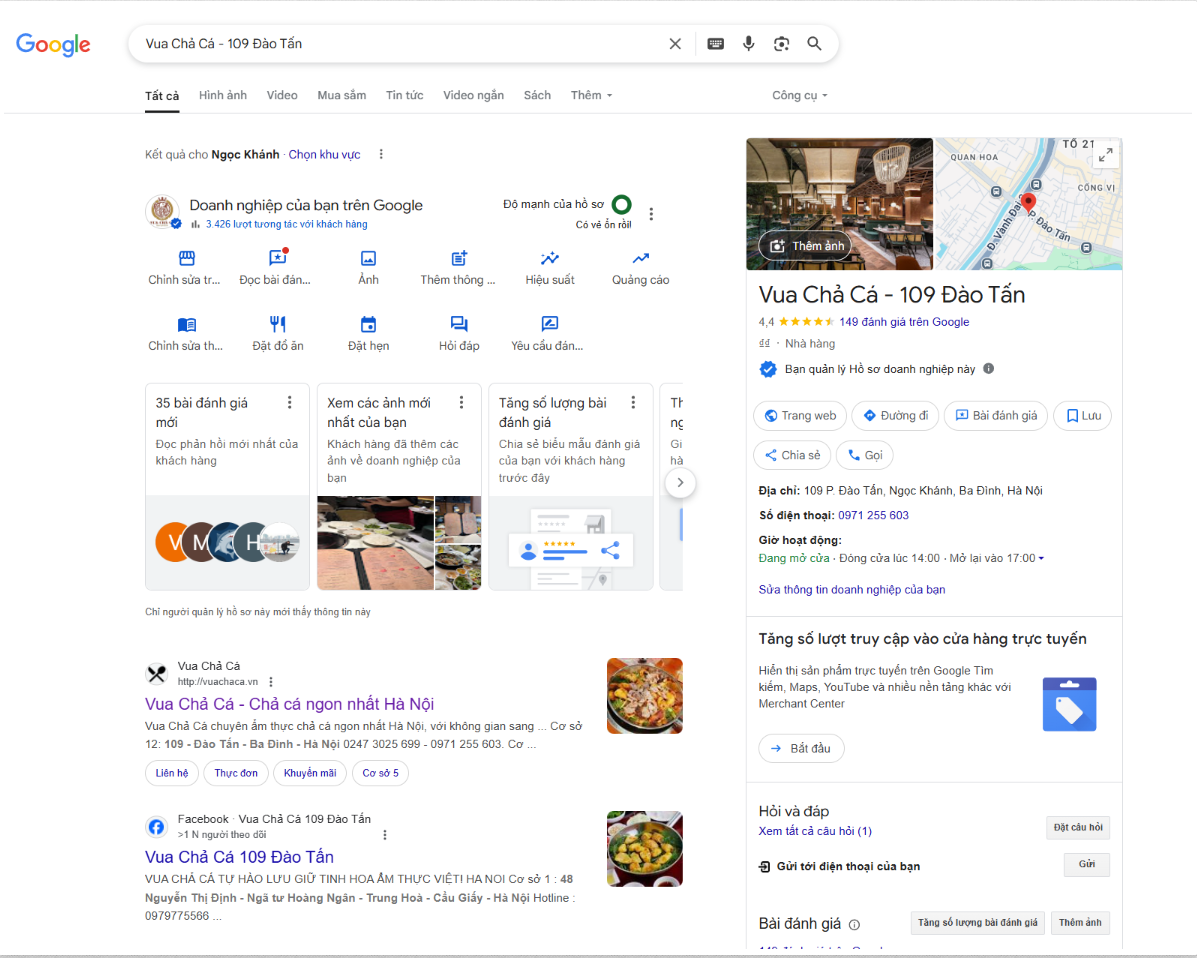
Task: Click the Lưu save button
Action: pyautogui.click(x=1082, y=415)
